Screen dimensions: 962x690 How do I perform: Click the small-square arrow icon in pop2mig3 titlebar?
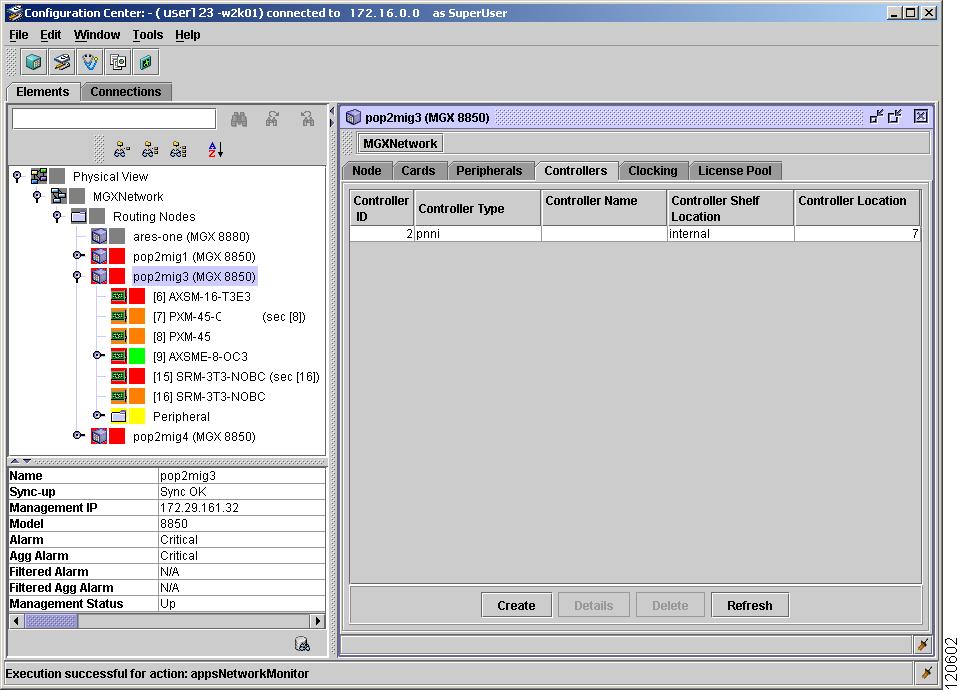coord(877,117)
